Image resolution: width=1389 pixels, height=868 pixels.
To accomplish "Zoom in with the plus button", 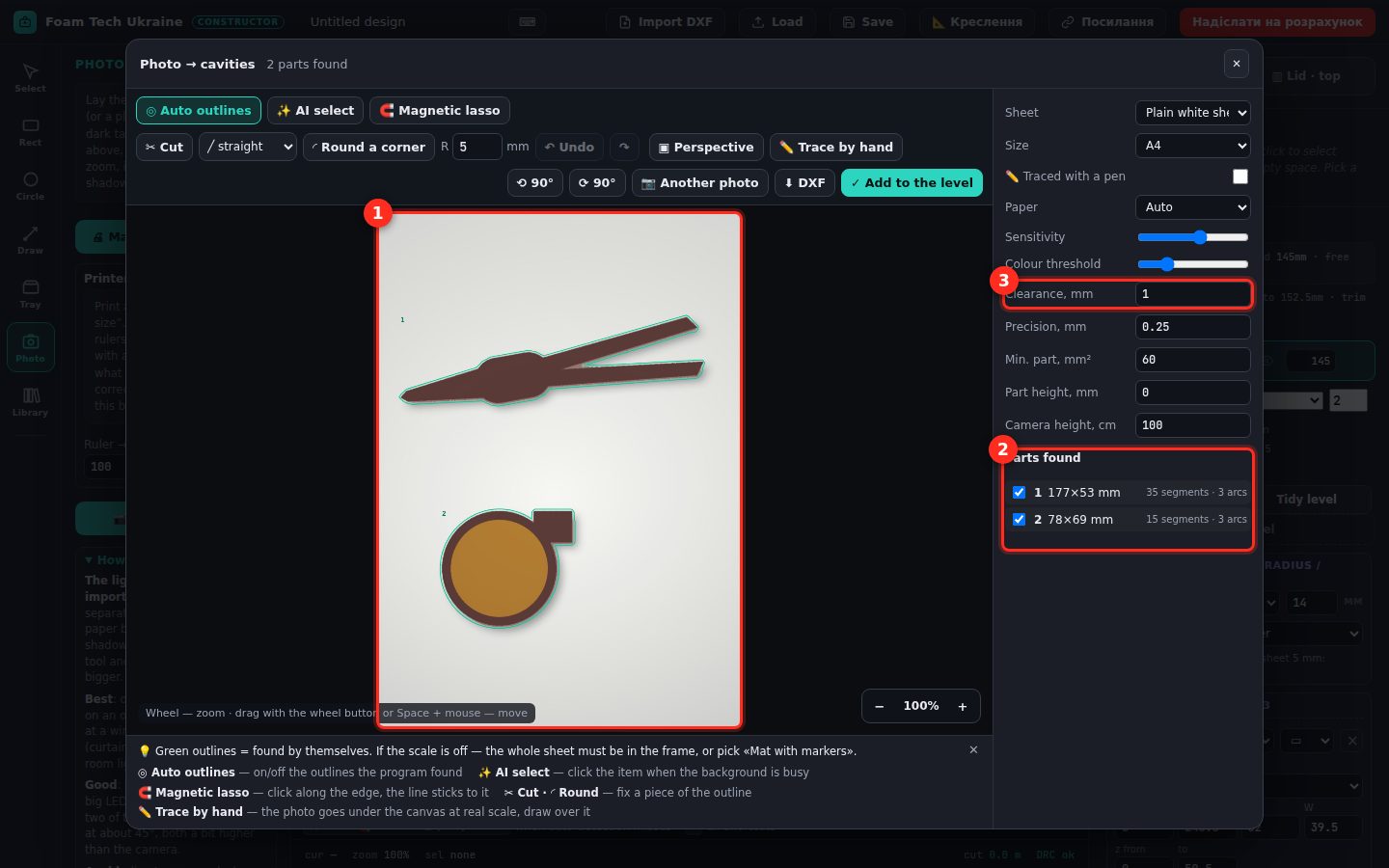I will 963,706.
